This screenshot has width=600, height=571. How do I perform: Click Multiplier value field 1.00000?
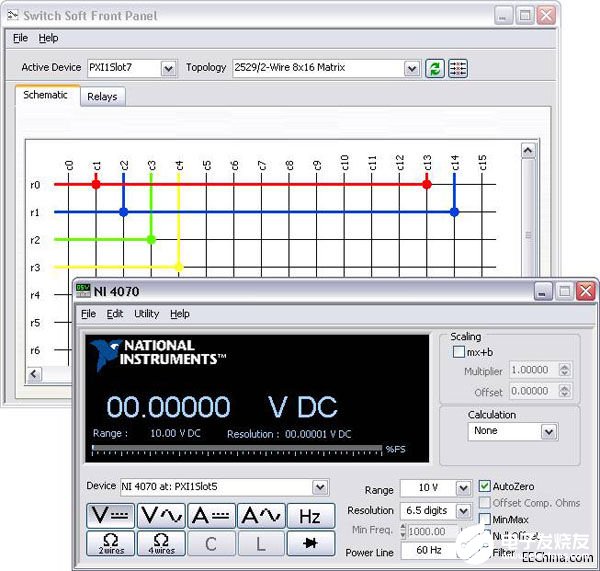pyautogui.click(x=533, y=370)
